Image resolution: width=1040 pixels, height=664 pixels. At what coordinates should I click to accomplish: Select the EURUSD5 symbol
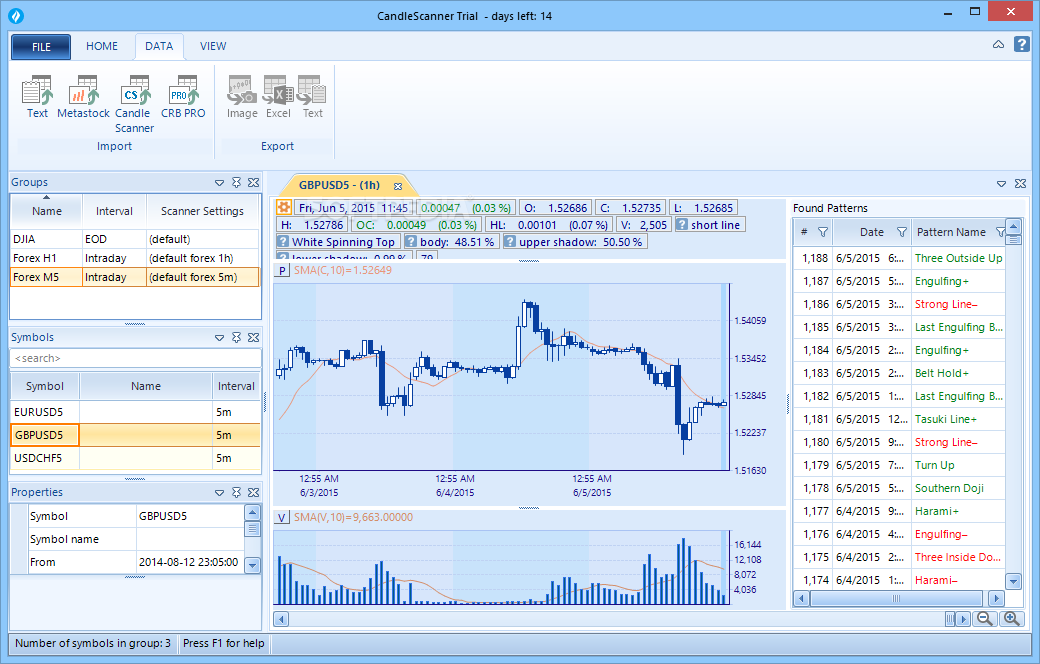[135, 412]
